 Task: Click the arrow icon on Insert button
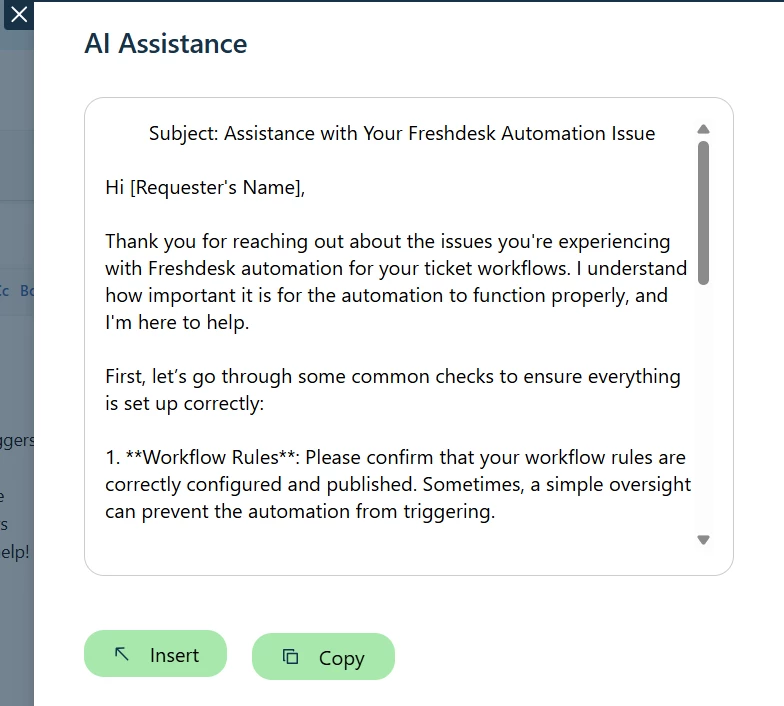click(122, 654)
